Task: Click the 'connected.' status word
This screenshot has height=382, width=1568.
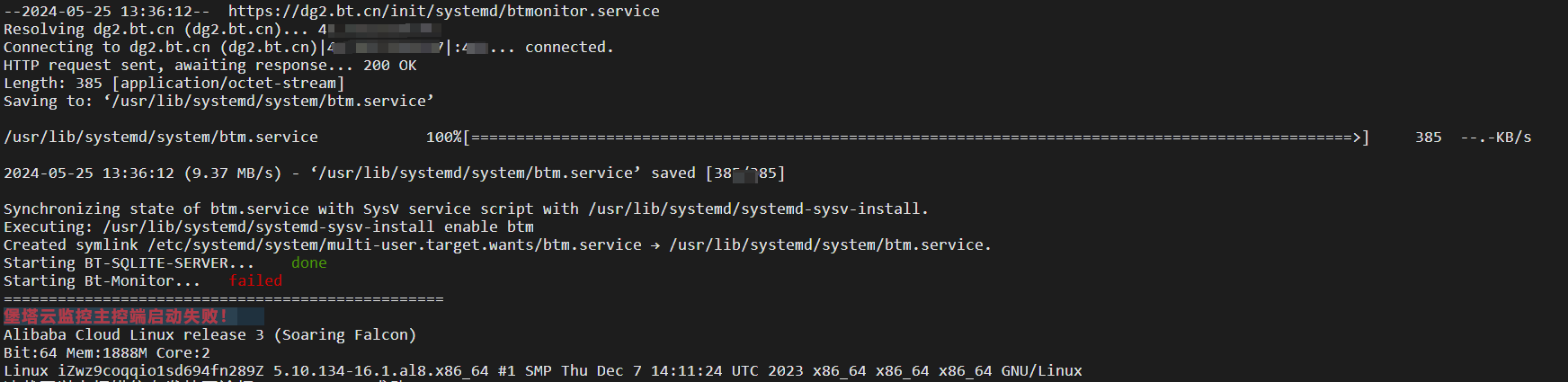Action: 569,47
